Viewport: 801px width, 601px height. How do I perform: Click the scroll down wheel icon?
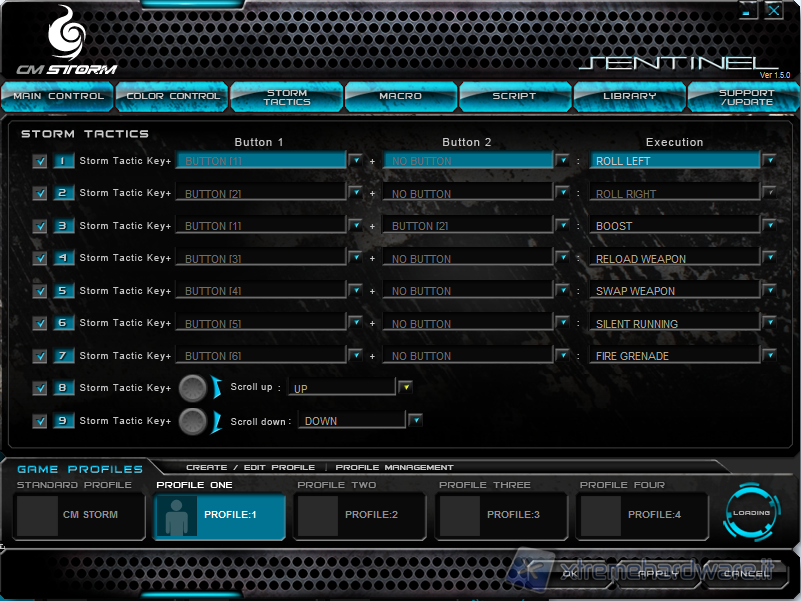click(193, 421)
